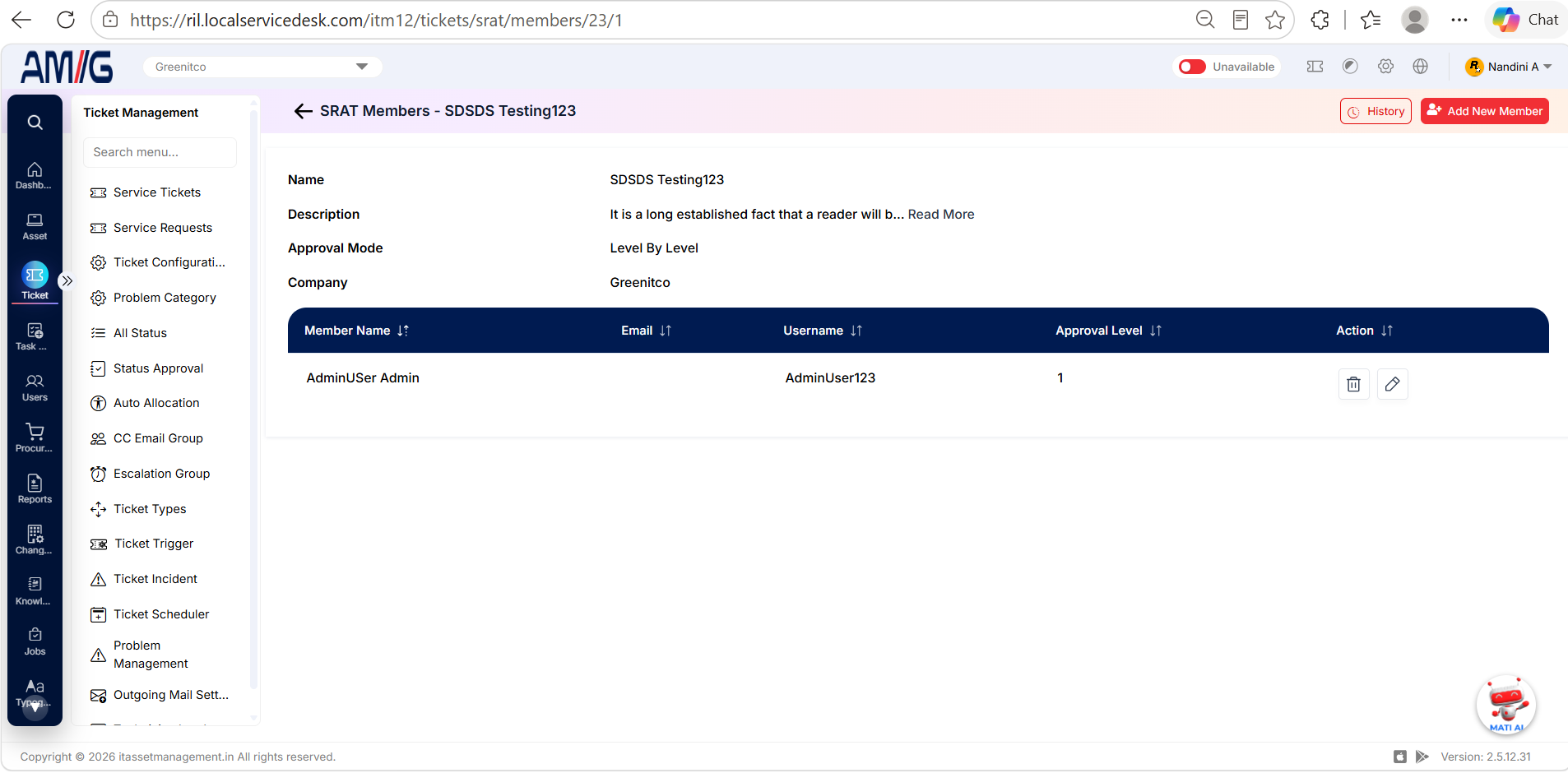Delete the AdminUSer Admin member row
Screen dimensions: 1568x773
tap(1353, 384)
